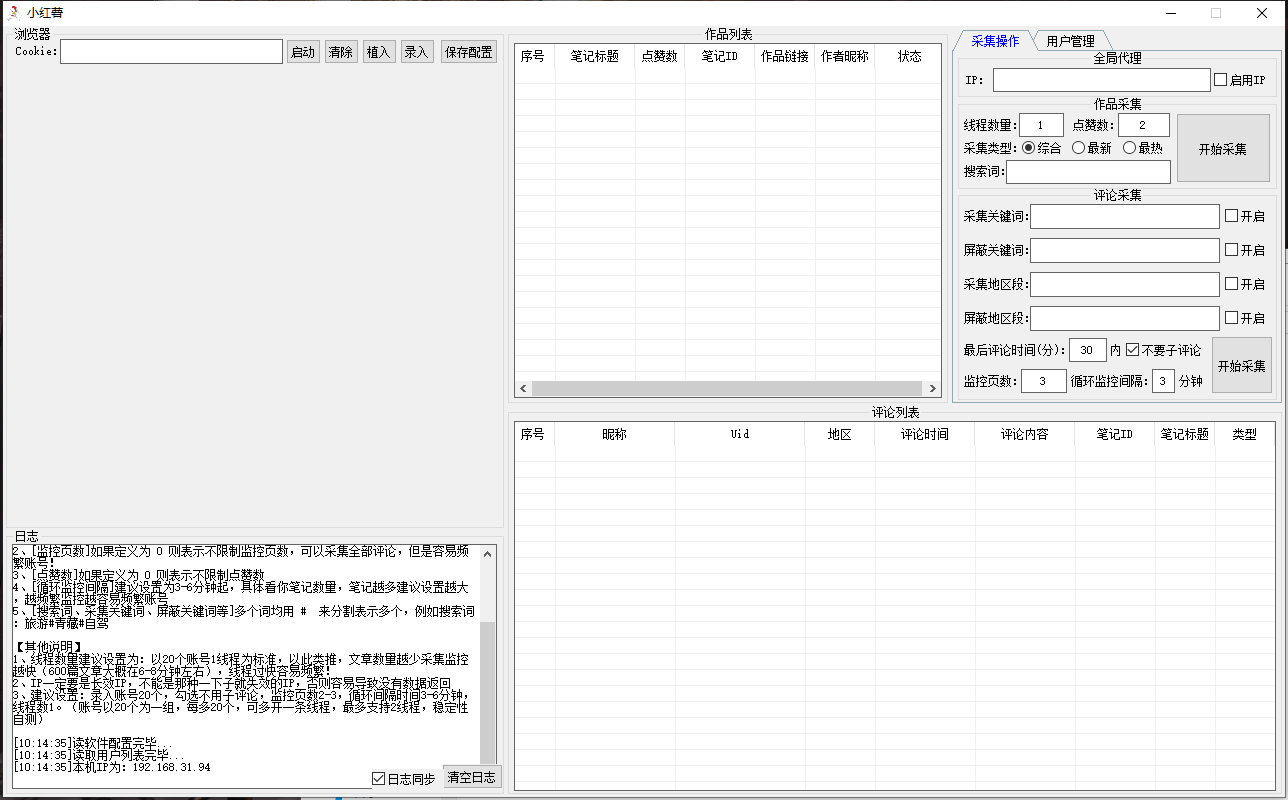Click 开始采集 in the 作品采集 section
The height and width of the screenshot is (800, 1288).
coord(1223,149)
